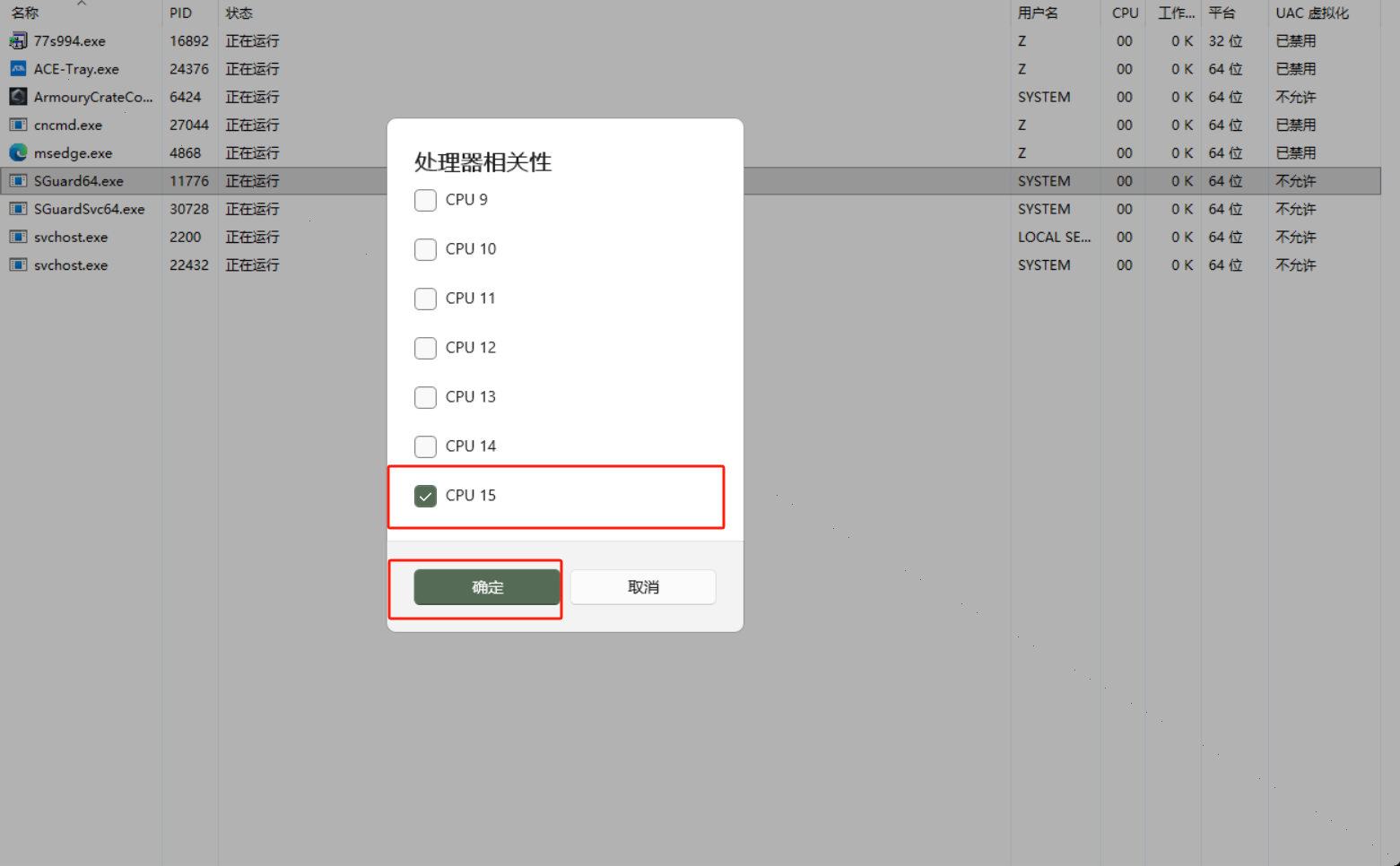Check the CPU 10 affinity box

pos(425,249)
